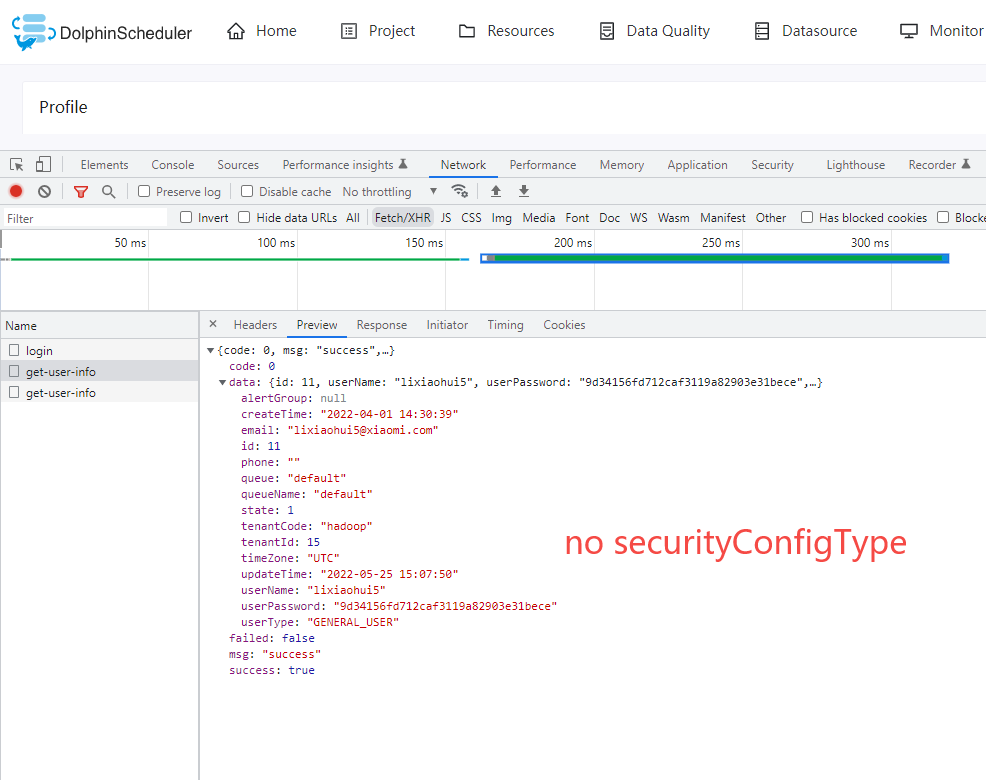The width and height of the screenshot is (986, 780).
Task: Click the import HAR file icon
Action: click(x=496, y=191)
